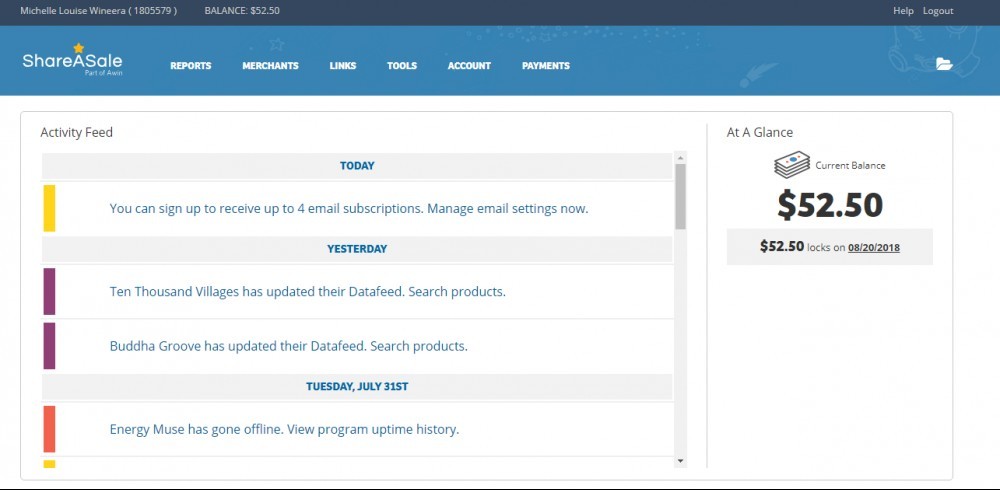The image size is (1000, 490).
Task: Click the ShareASale logo
Action: point(72,61)
